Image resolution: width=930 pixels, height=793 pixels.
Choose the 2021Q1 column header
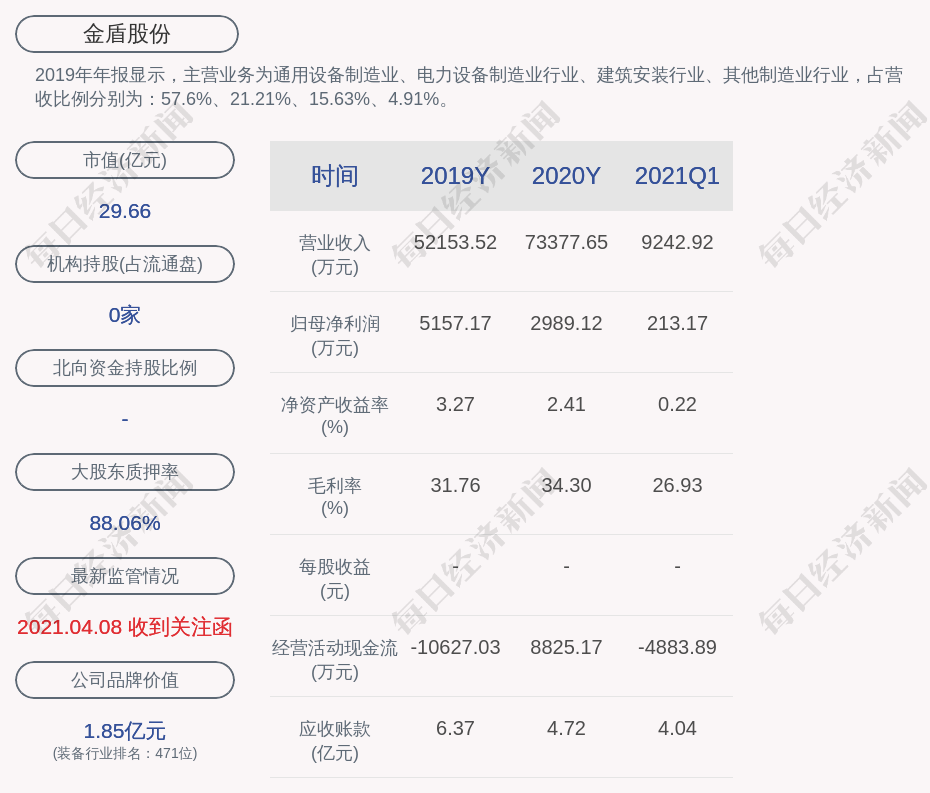677,176
